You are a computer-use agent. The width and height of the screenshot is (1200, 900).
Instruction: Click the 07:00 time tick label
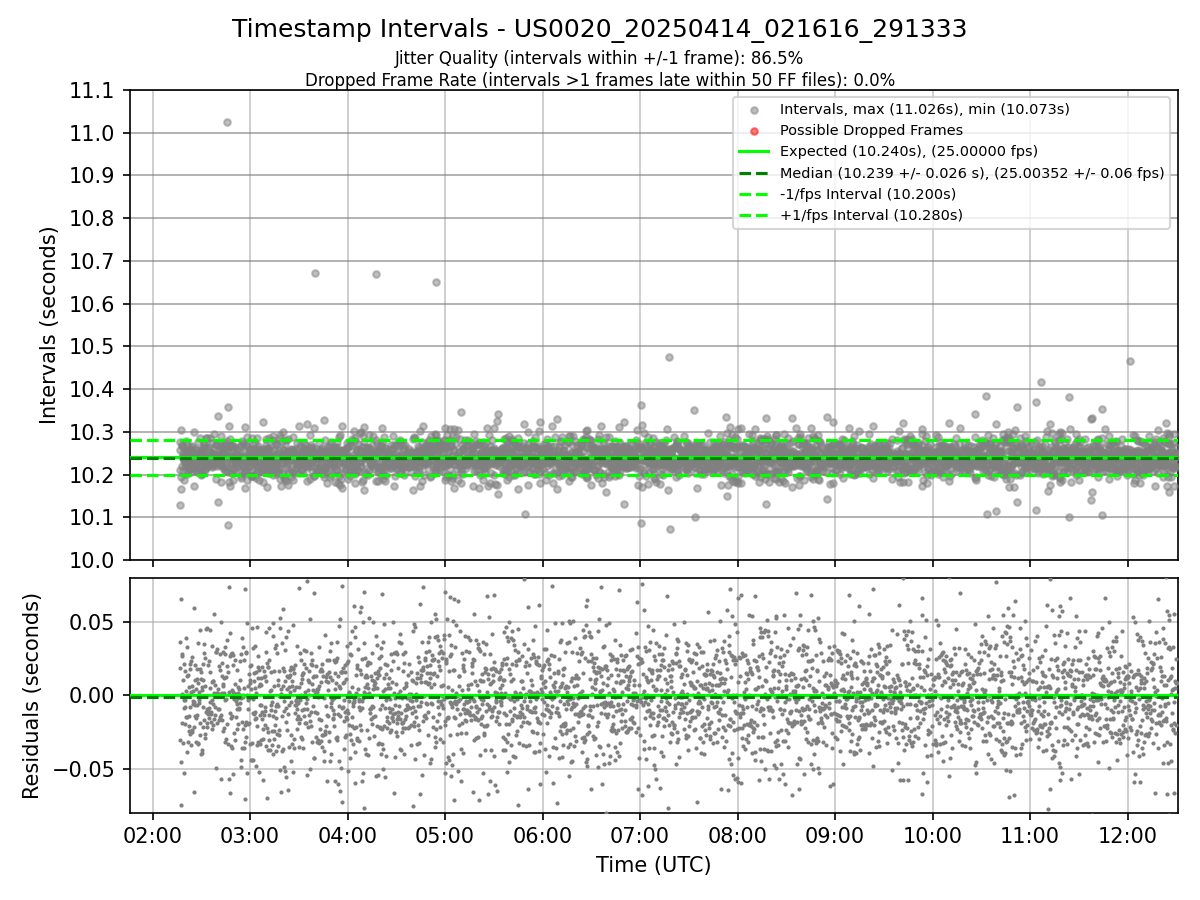pos(640,836)
